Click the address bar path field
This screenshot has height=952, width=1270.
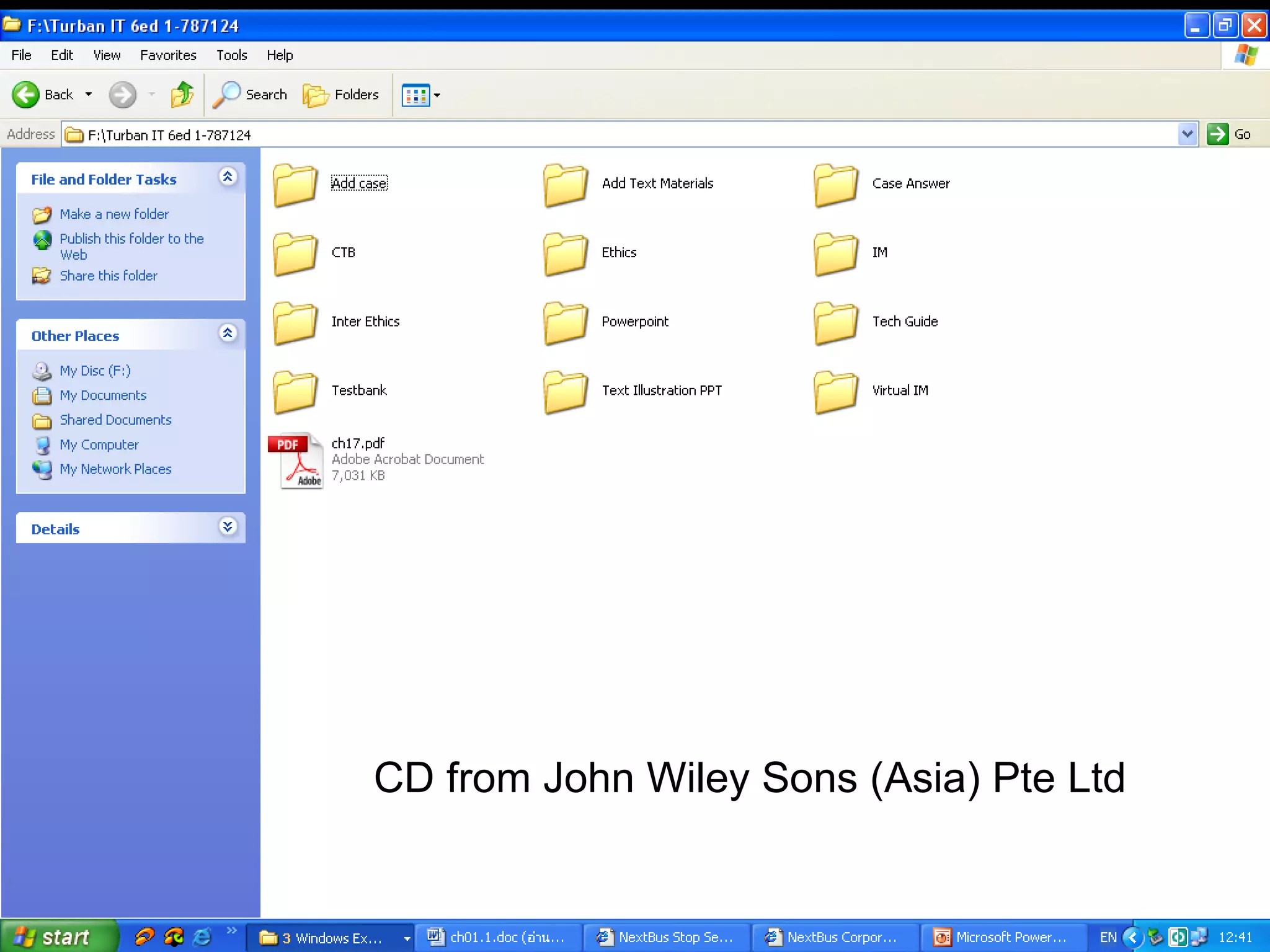[x=620, y=134]
